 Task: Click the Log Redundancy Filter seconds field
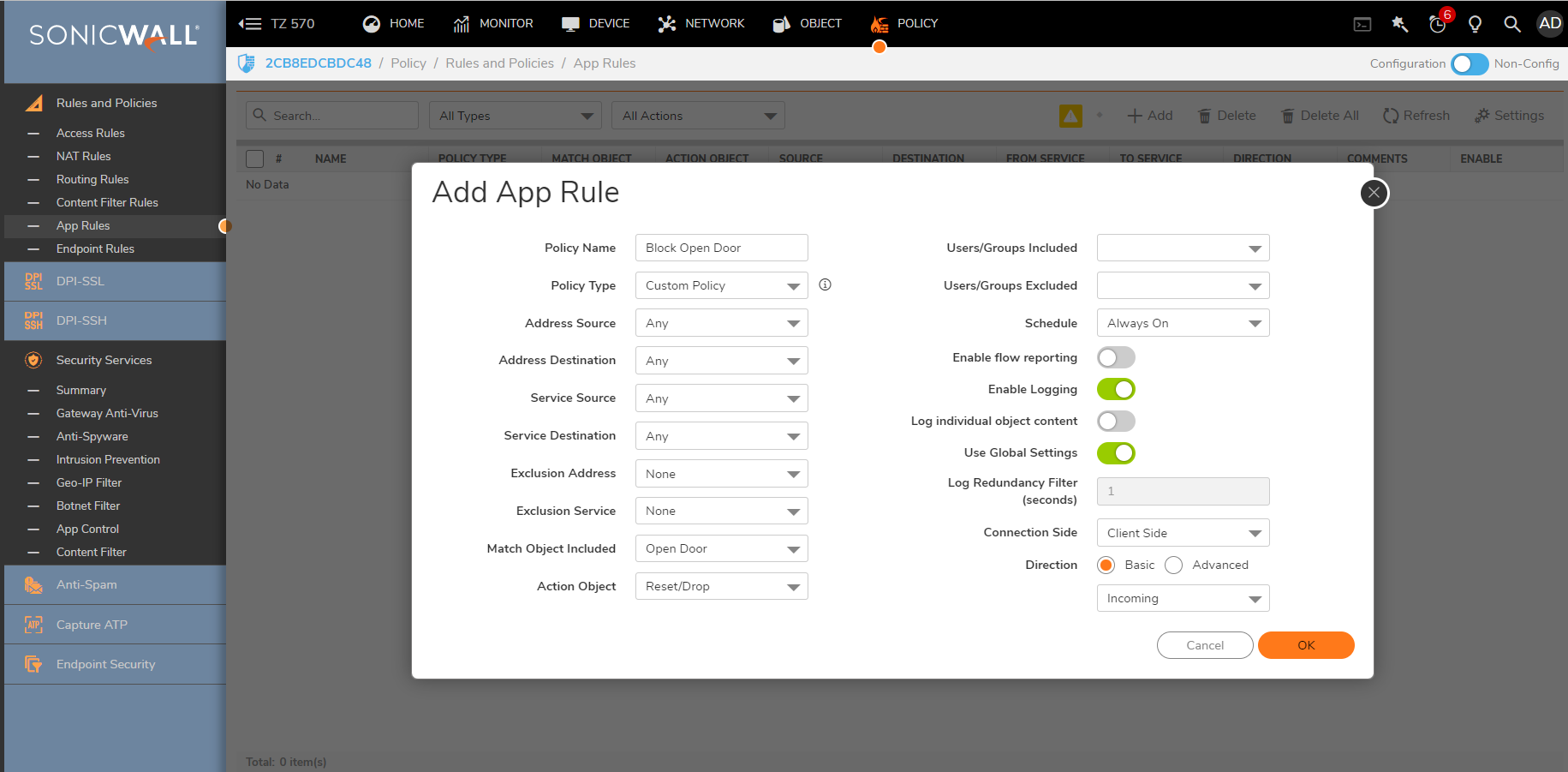[x=1183, y=491]
